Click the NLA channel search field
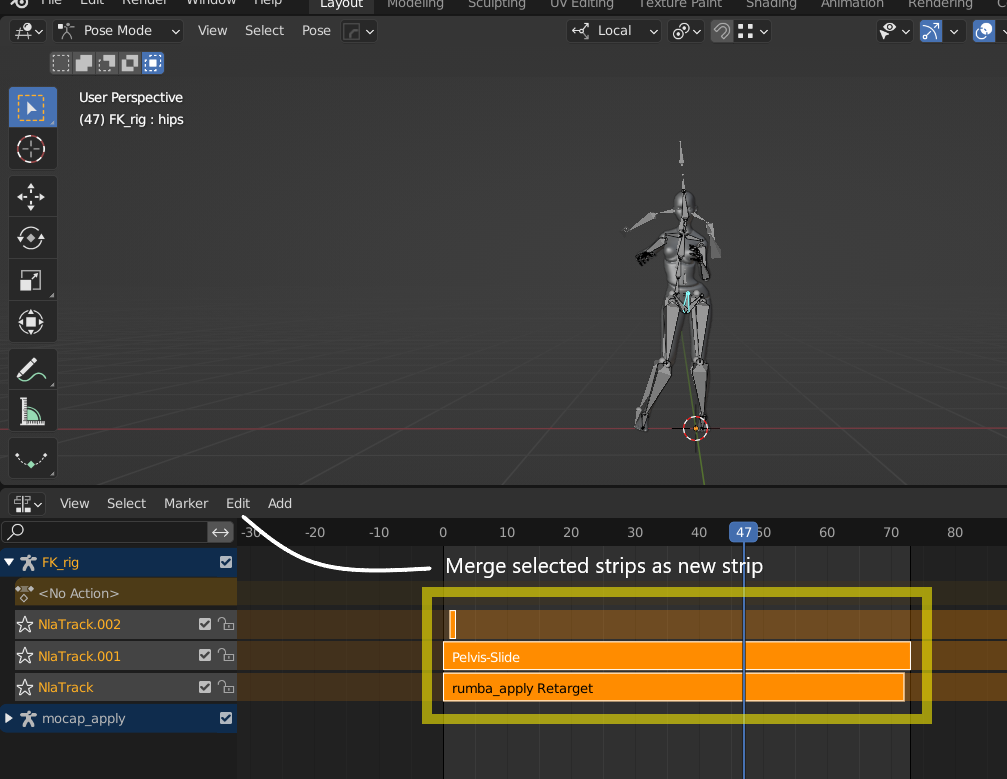 (105, 532)
